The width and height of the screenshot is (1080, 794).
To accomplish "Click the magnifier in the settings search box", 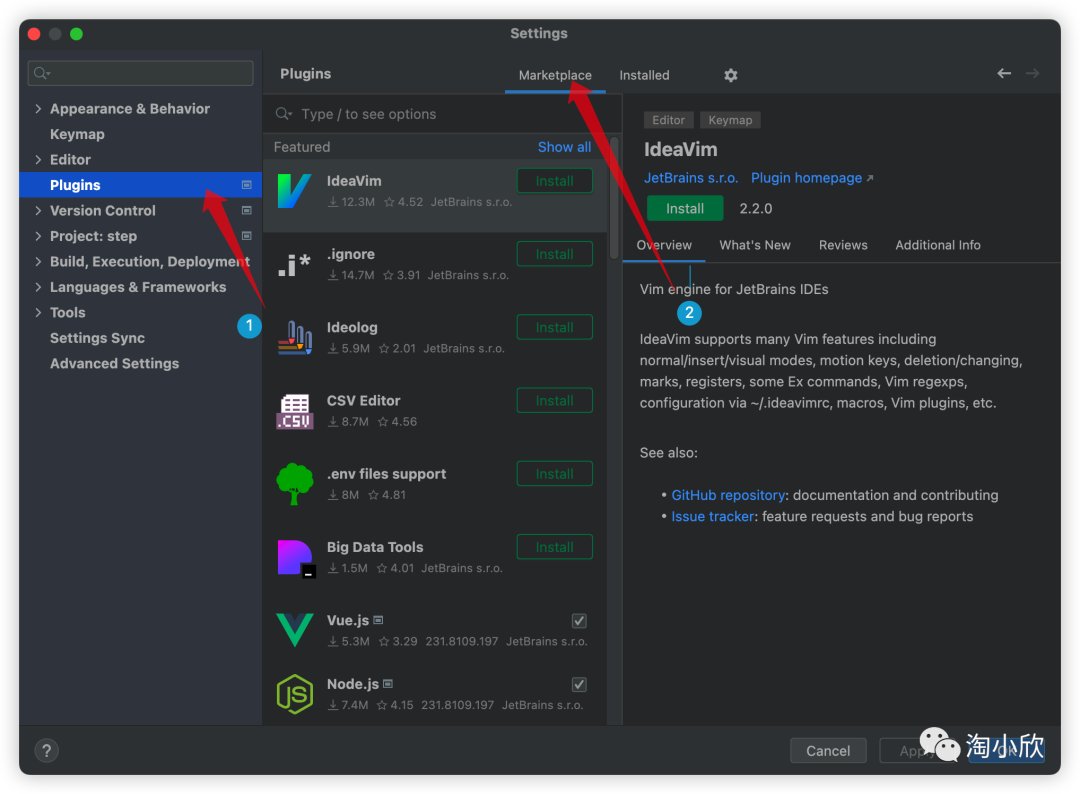I will pyautogui.click(x=42, y=73).
